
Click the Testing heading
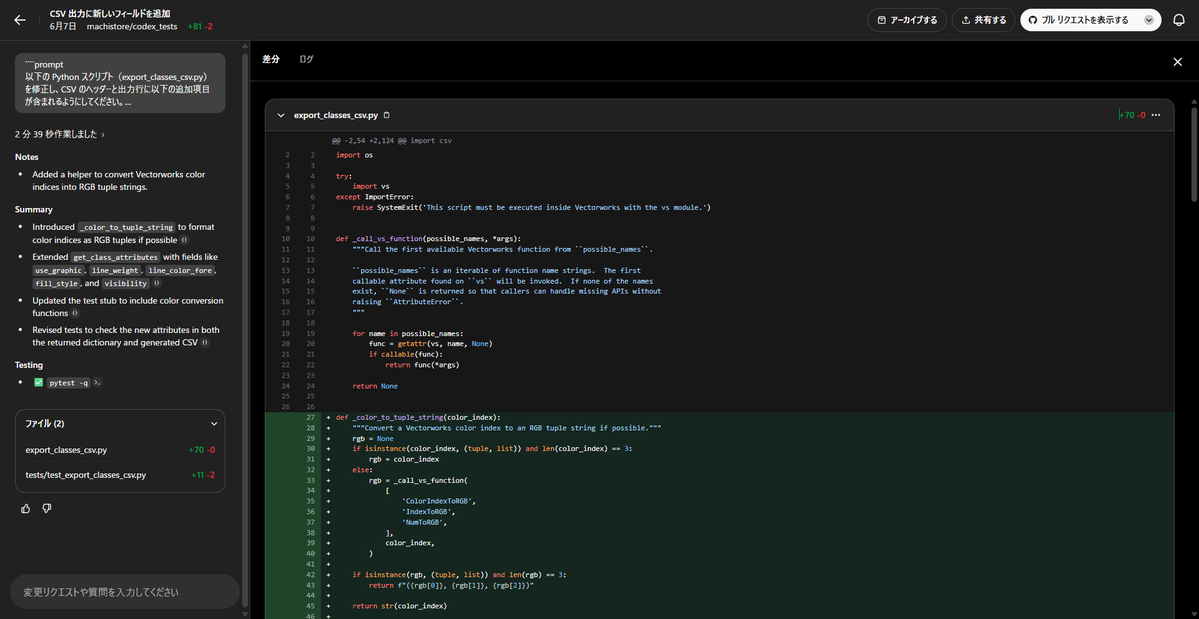click(29, 365)
